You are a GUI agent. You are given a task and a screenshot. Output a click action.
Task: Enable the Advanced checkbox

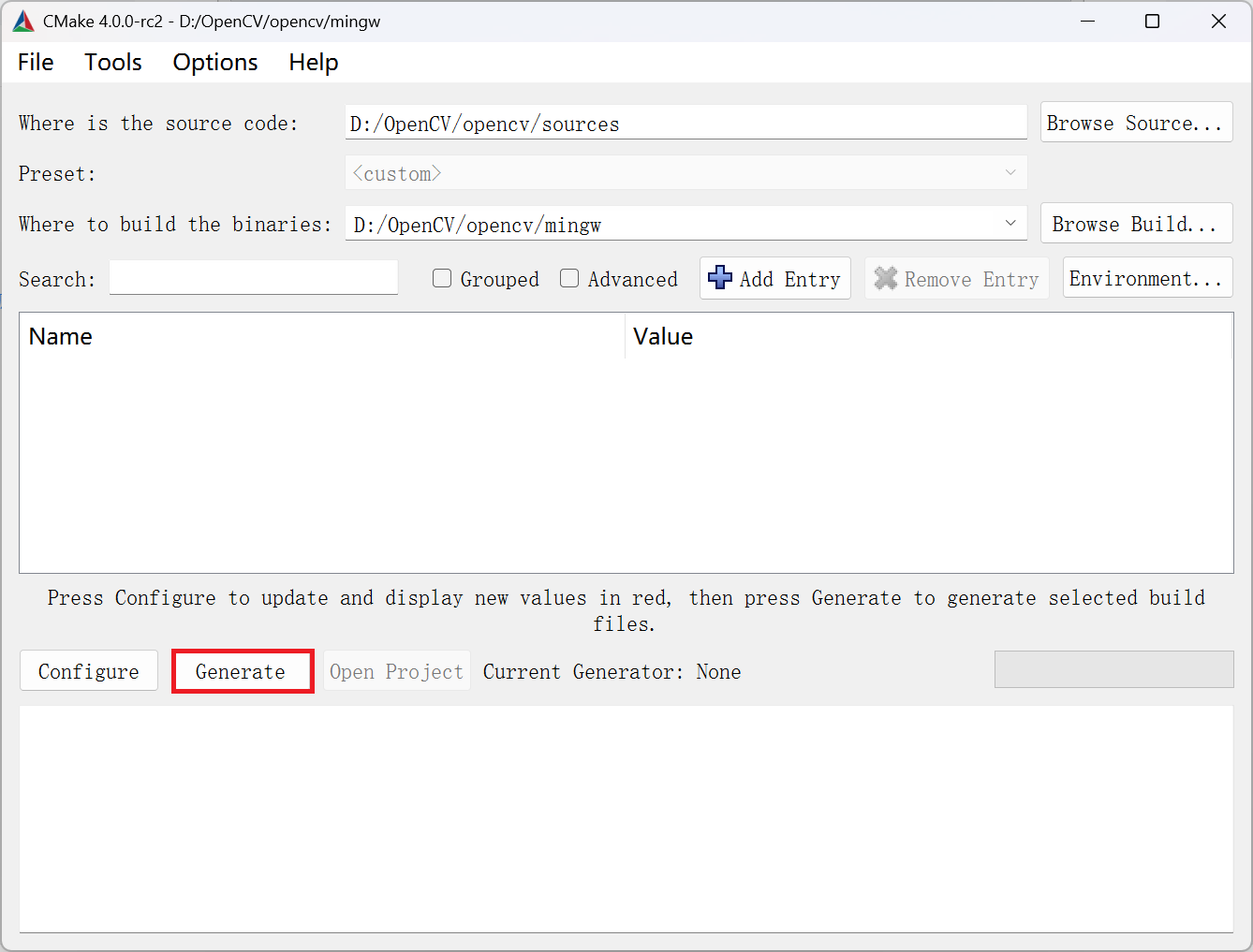coord(569,278)
